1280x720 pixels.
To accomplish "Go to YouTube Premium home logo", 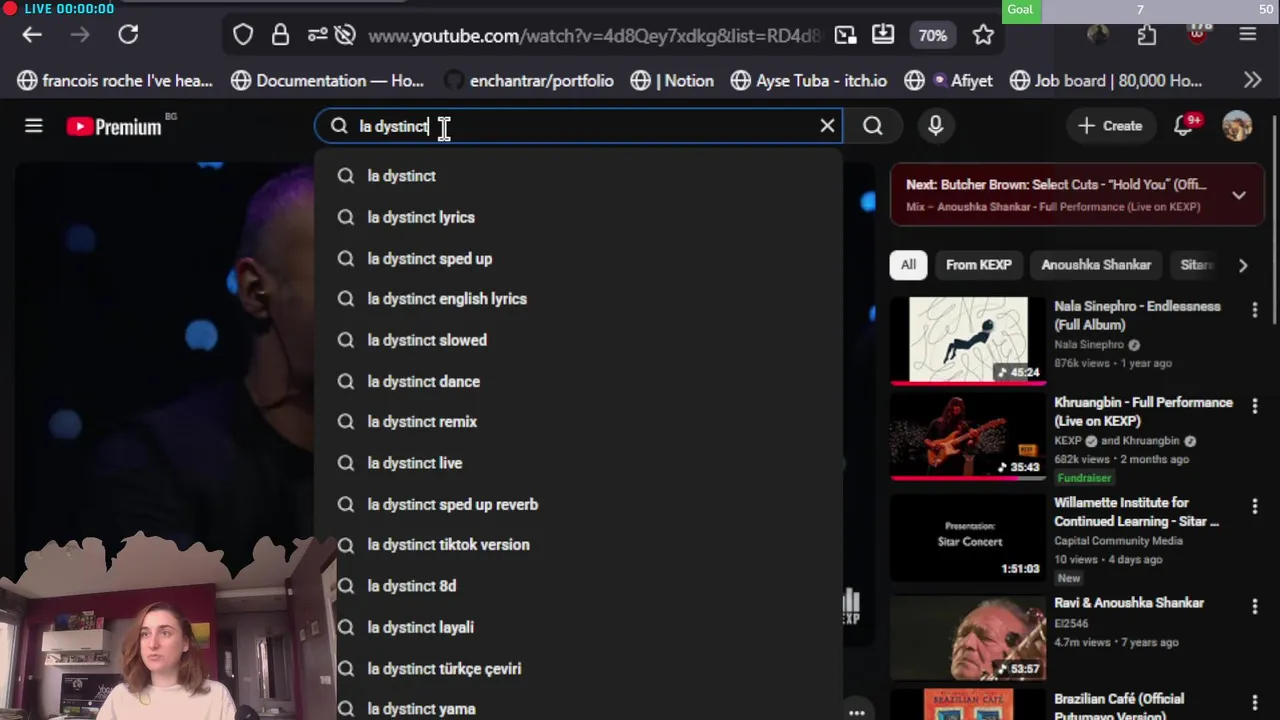I will [114, 127].
